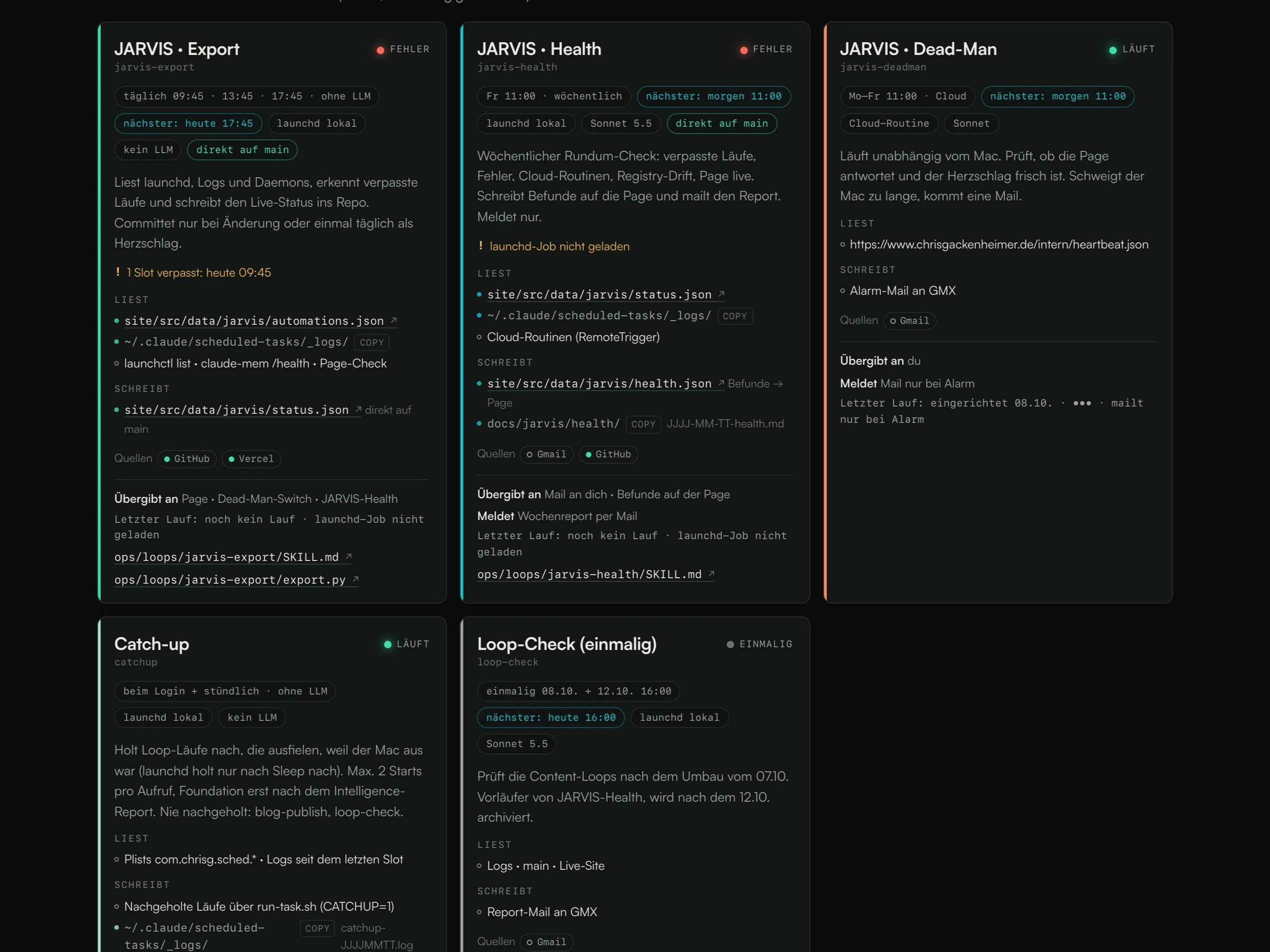Open the health.json external arrow icon

721,383
